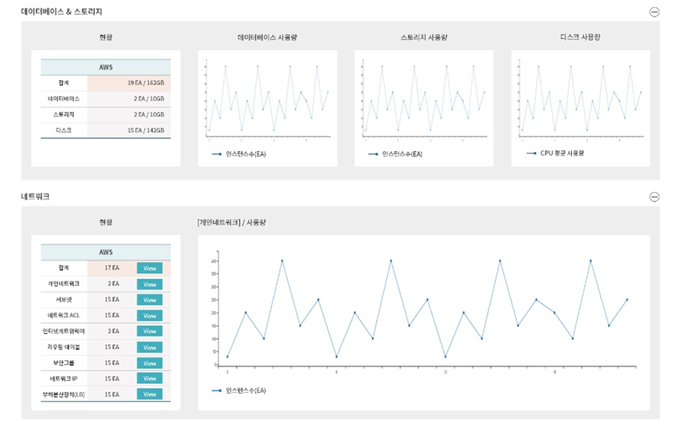Screen dimensions: 674x427
Task: Click 현황 heading above network table
Action: pyautogui.click(x=106, y=222)
